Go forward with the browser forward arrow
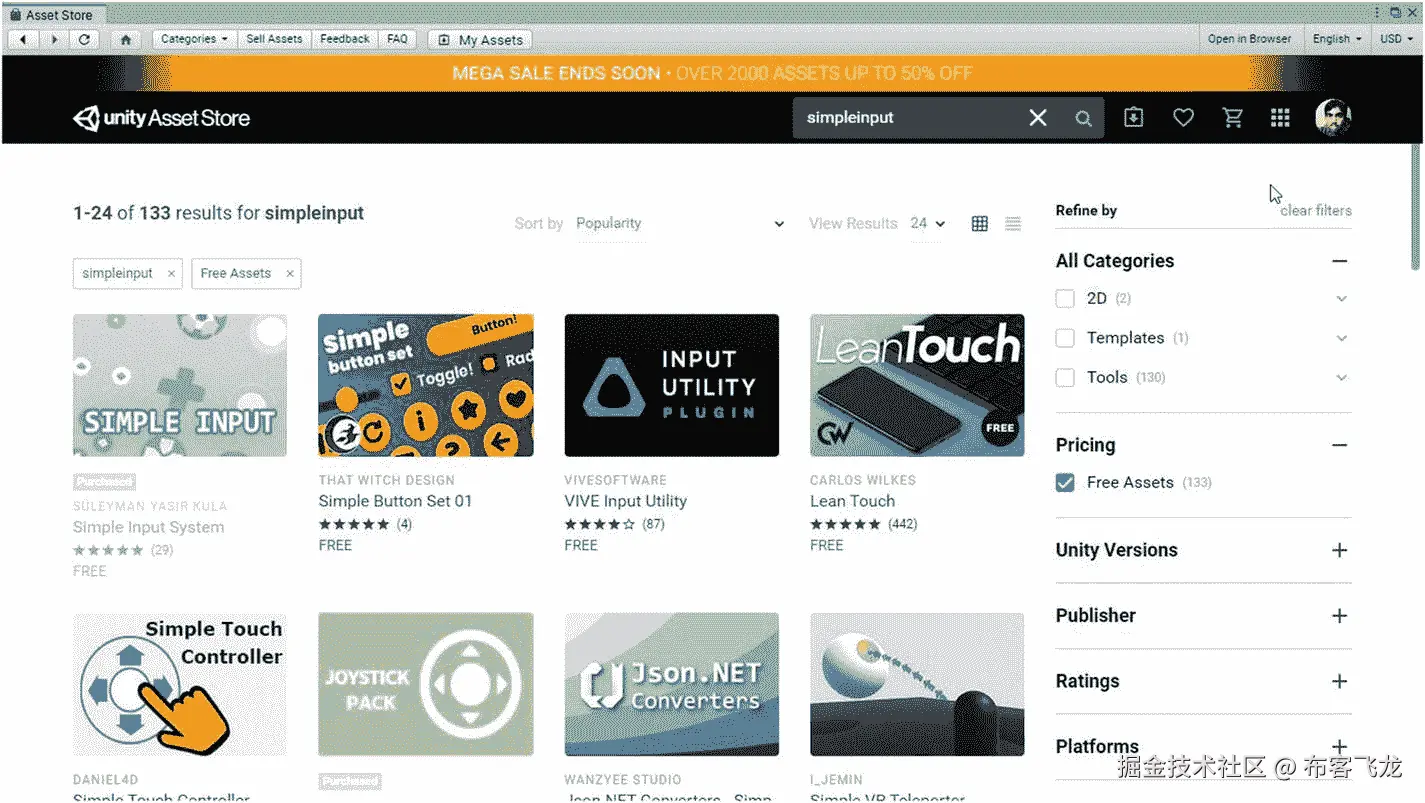 tap(54, 39)
